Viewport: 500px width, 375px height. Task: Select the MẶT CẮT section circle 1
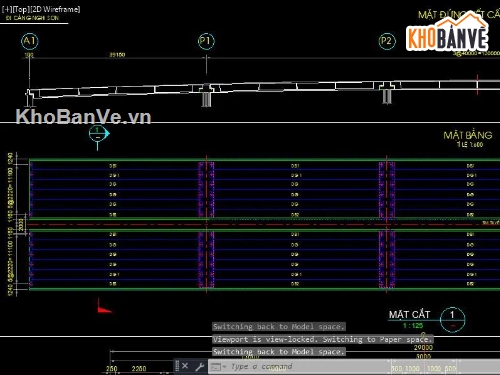tap(452, 320)
